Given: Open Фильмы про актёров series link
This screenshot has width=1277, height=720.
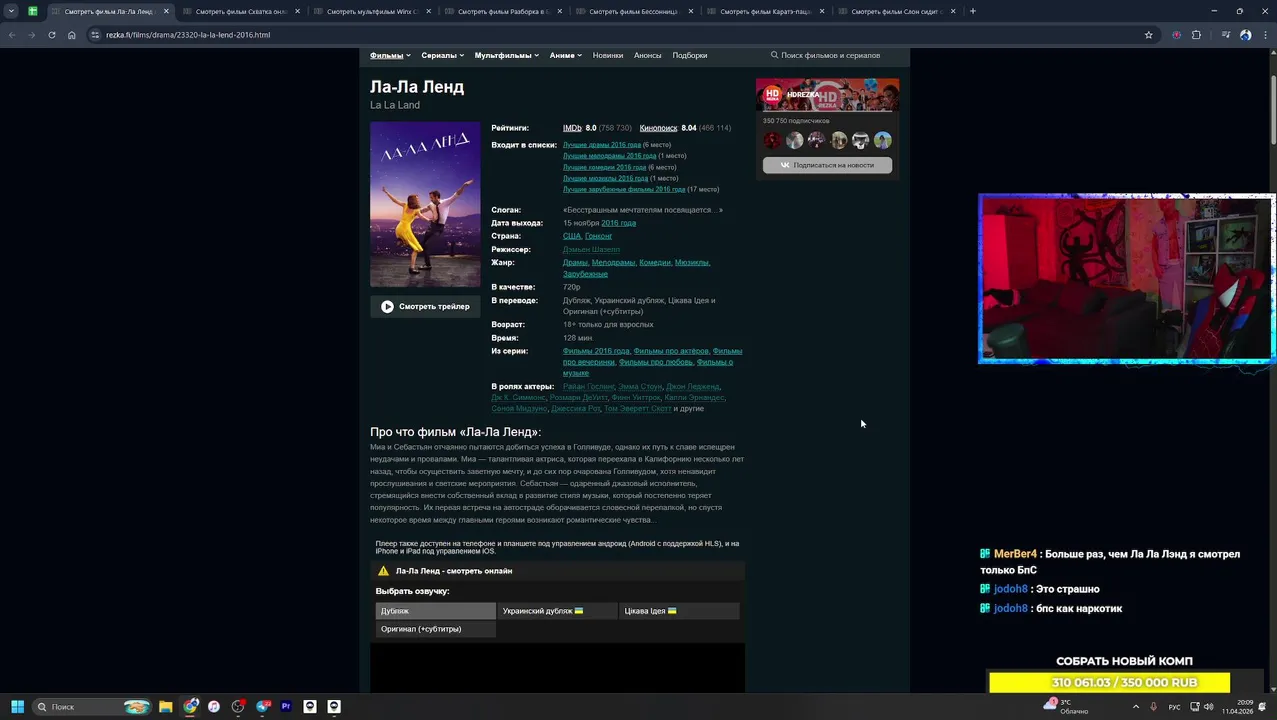Looking at the screenshot, I should 671,351.
